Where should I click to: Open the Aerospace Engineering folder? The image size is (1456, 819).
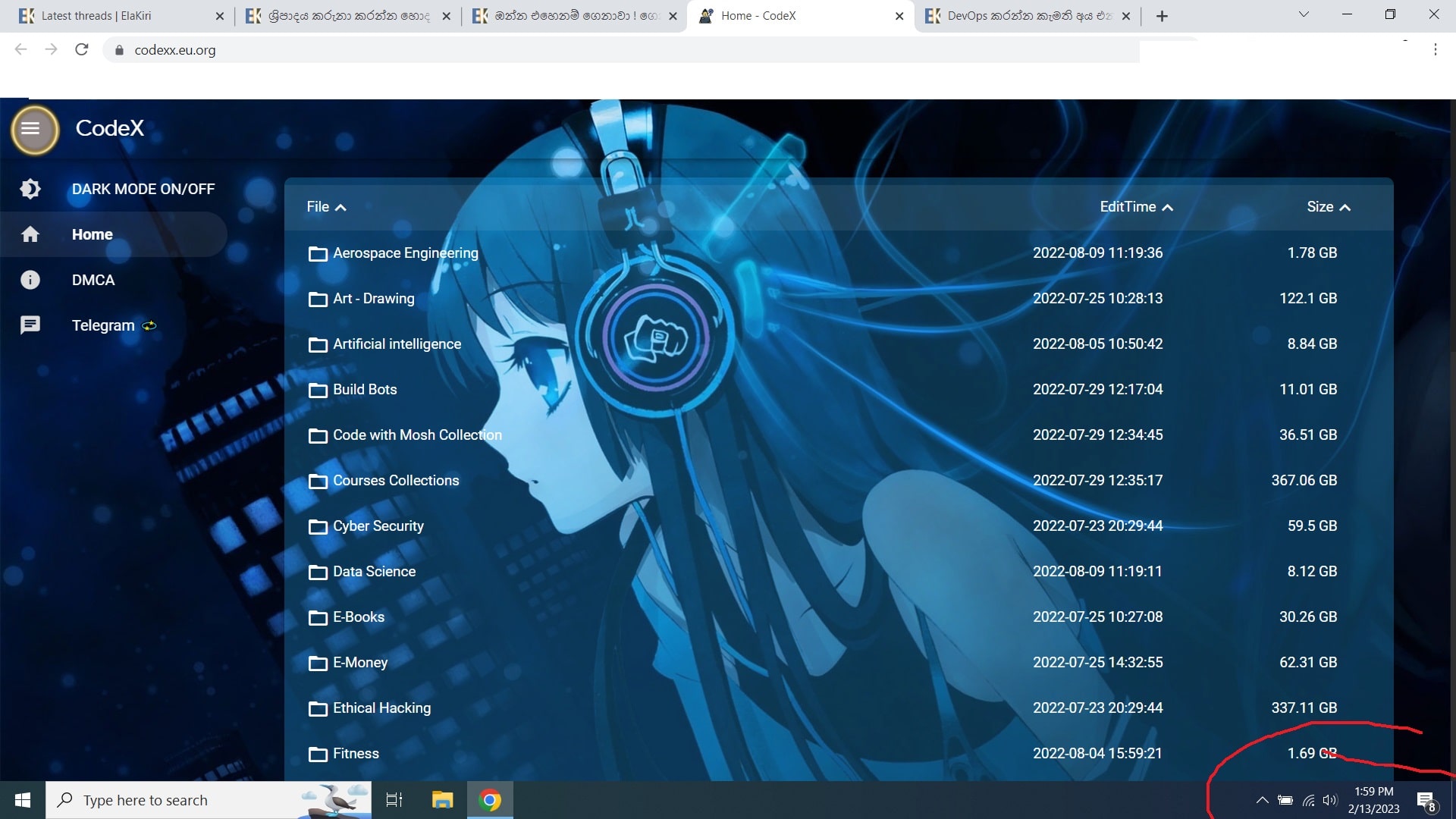pos(406,253)
